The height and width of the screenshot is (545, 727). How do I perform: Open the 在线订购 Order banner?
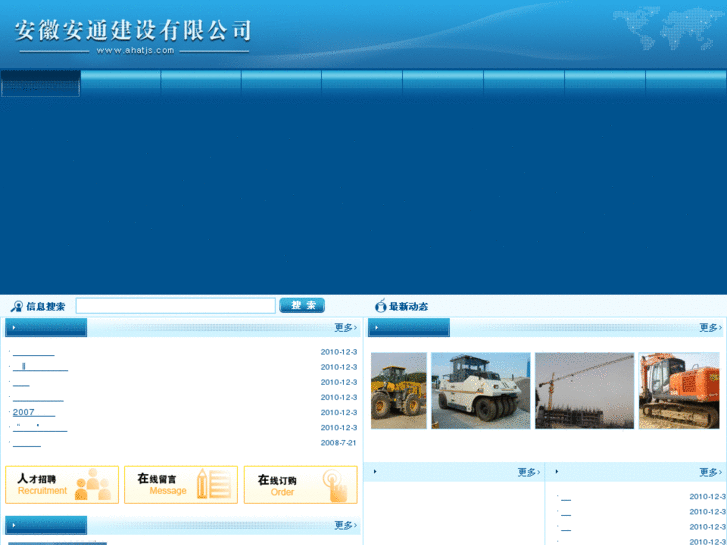pyautogui.click(x=300, y=485)
